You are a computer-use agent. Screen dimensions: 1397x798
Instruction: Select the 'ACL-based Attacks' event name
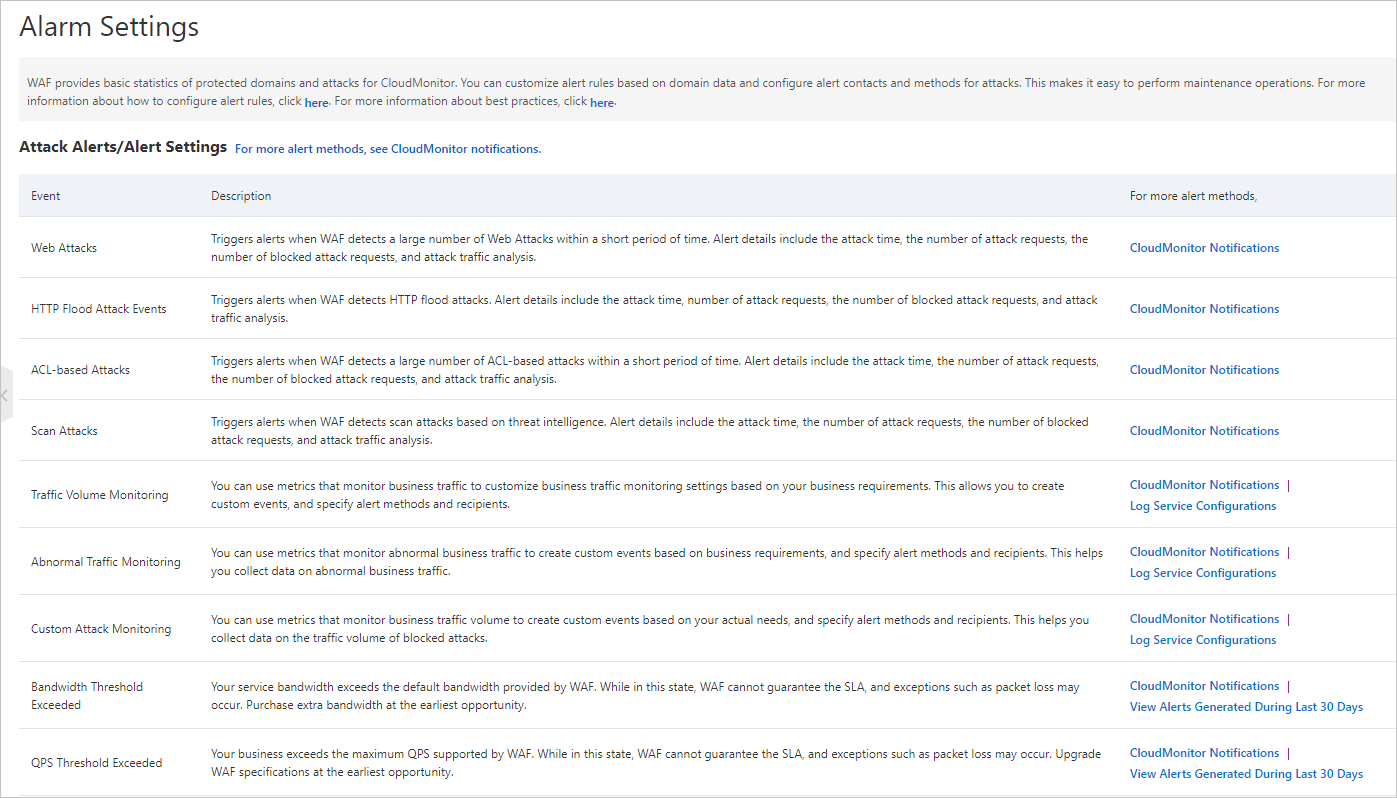[81, 370]
